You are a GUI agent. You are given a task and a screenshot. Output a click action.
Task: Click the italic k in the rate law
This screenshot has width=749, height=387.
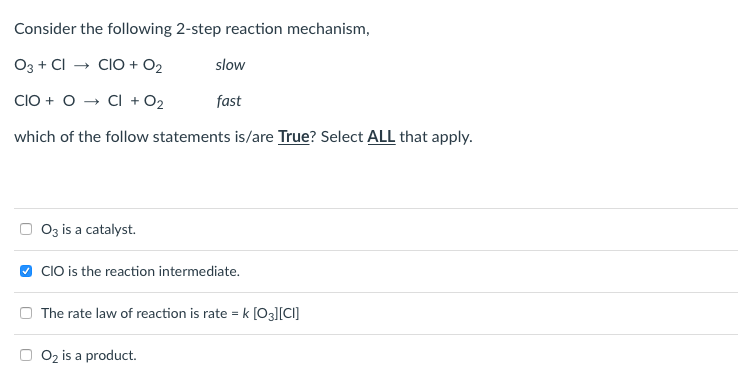coord(246,313)
